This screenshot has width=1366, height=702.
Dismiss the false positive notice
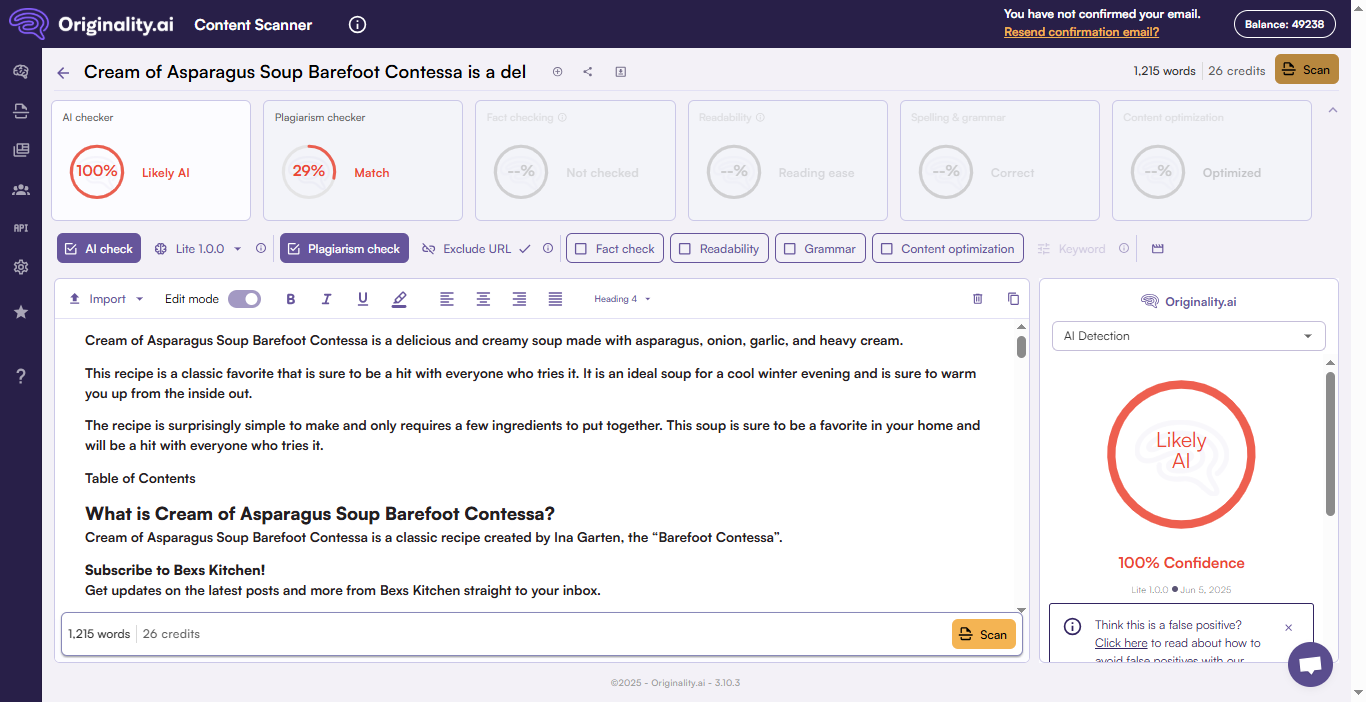coord(1288,628)
